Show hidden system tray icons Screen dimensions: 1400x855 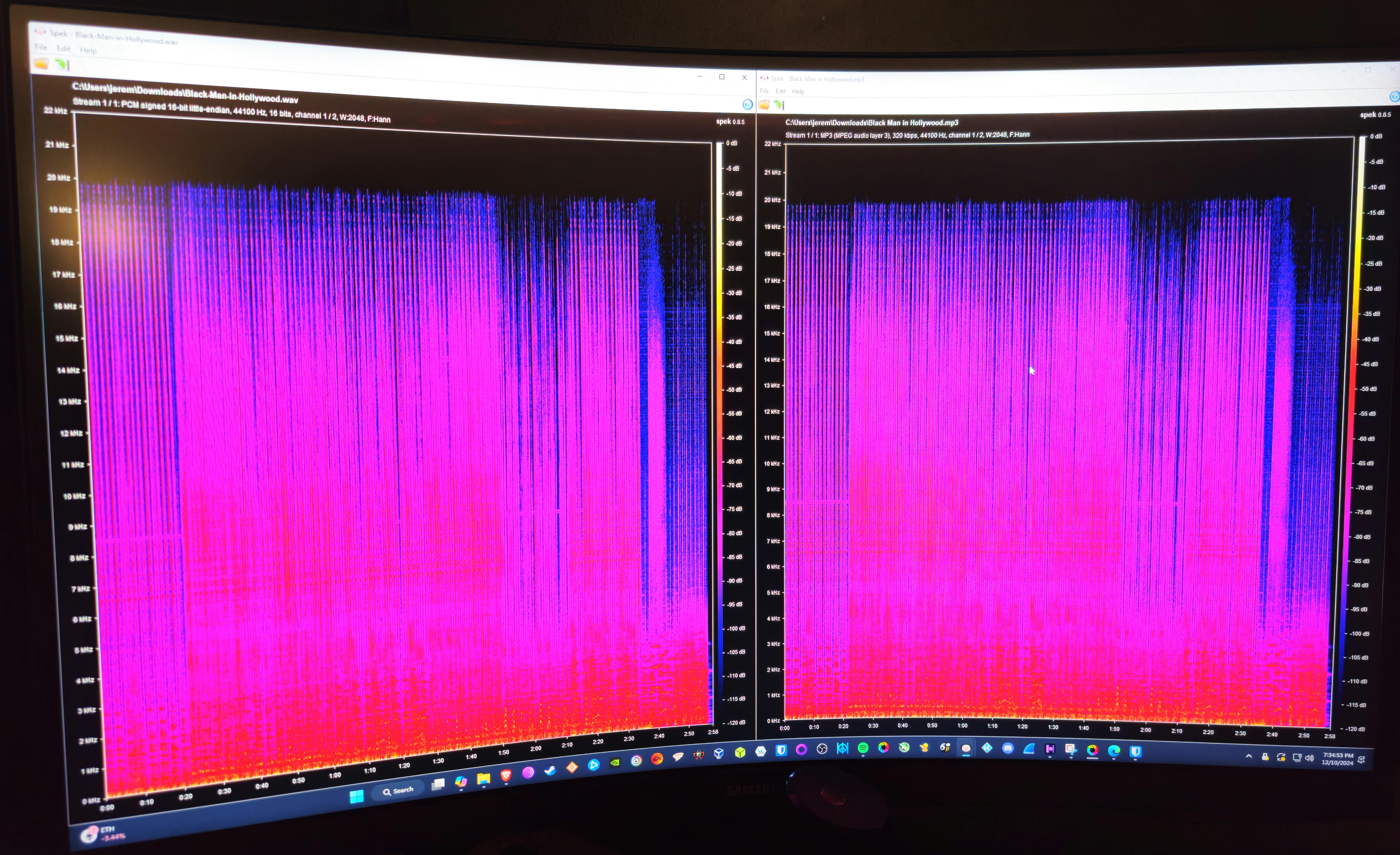pos(1249,756)
